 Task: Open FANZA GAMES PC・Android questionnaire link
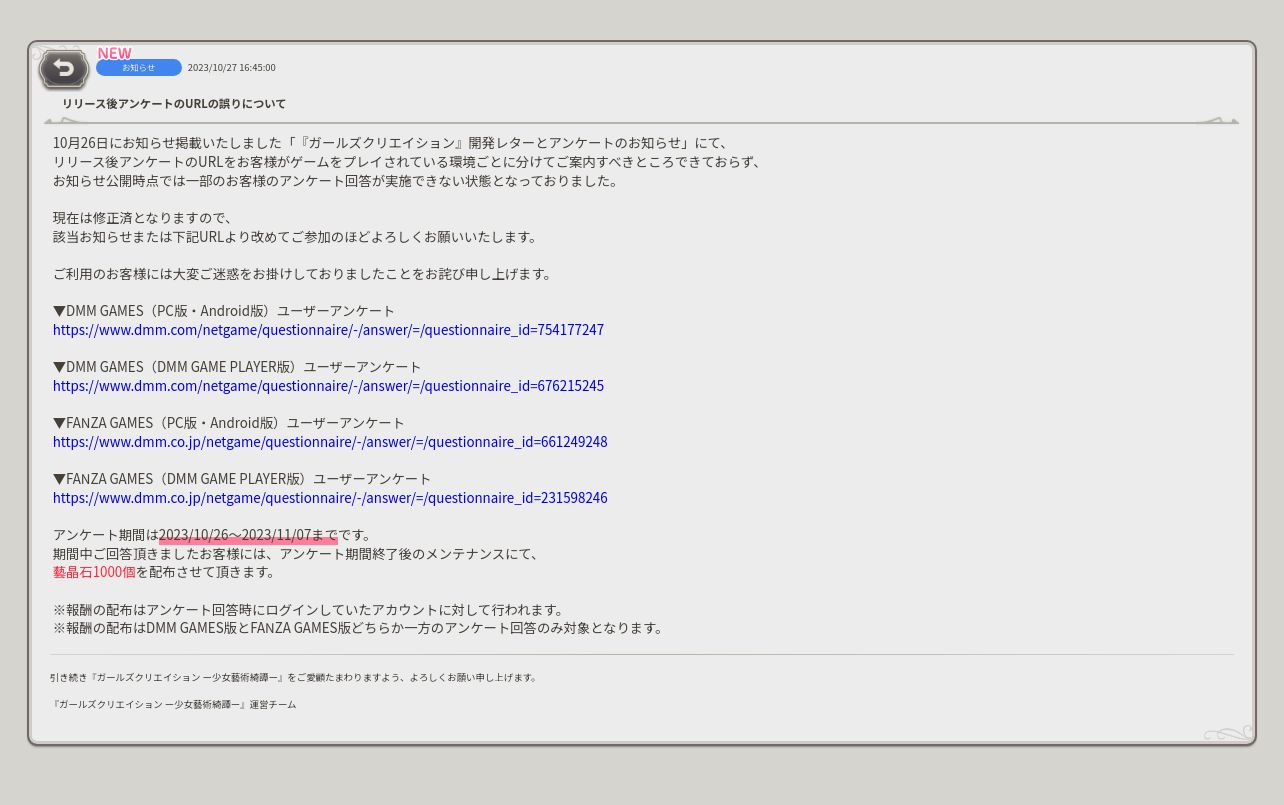pyautogui.click(x=330, y=442)
